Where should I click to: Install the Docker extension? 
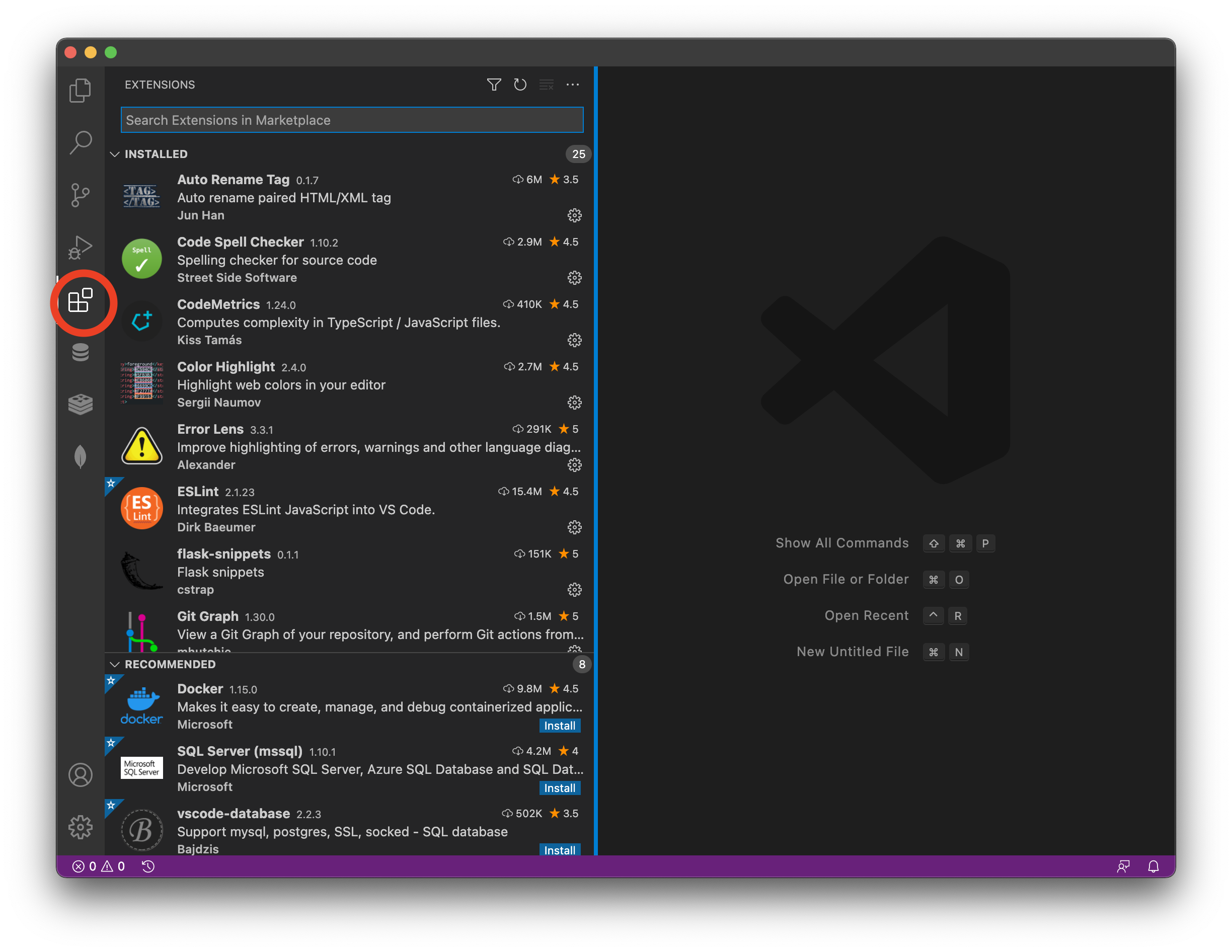[559, 725]
